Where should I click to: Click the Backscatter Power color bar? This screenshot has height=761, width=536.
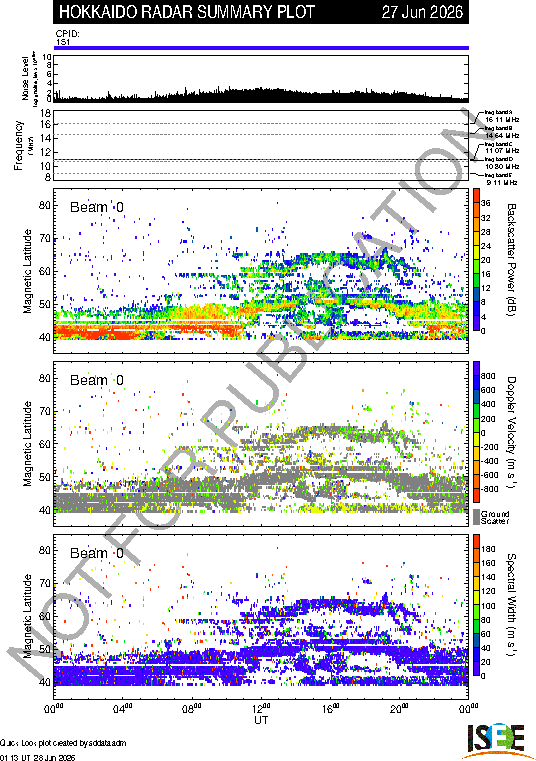pyautogui.click(x=476, y=260)
